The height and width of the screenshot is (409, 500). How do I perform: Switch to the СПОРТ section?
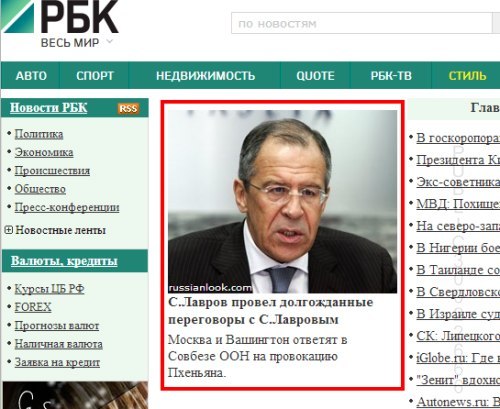point(95,76)
